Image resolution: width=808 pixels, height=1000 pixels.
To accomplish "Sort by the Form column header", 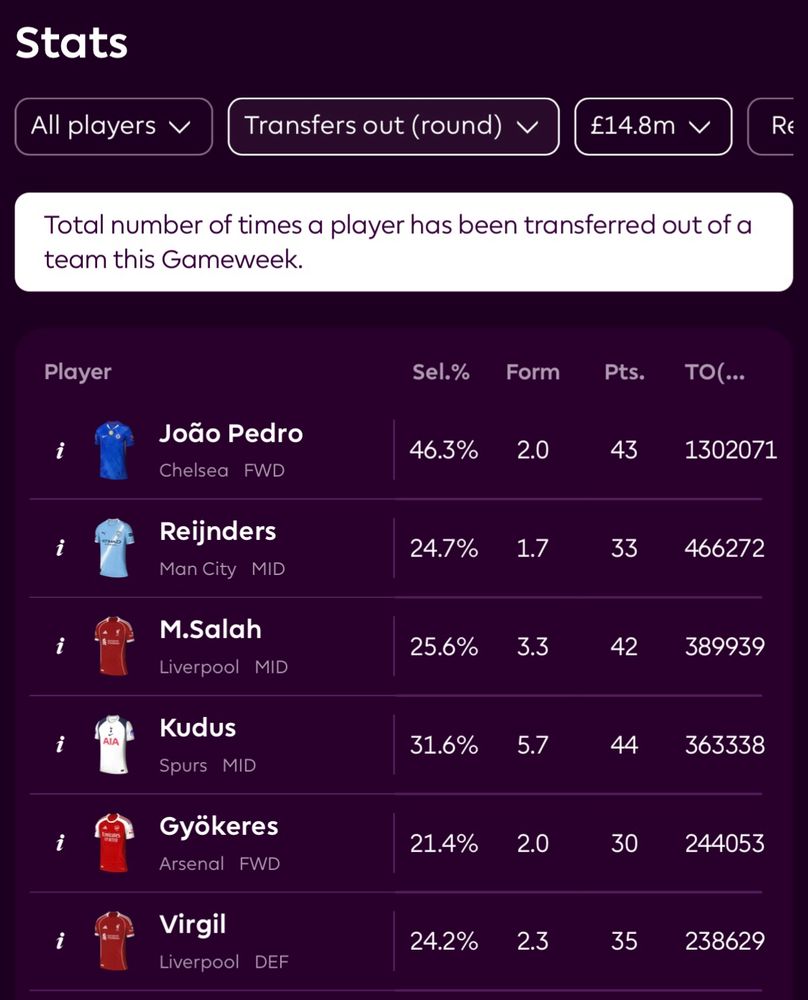I will tap(533, 372).
